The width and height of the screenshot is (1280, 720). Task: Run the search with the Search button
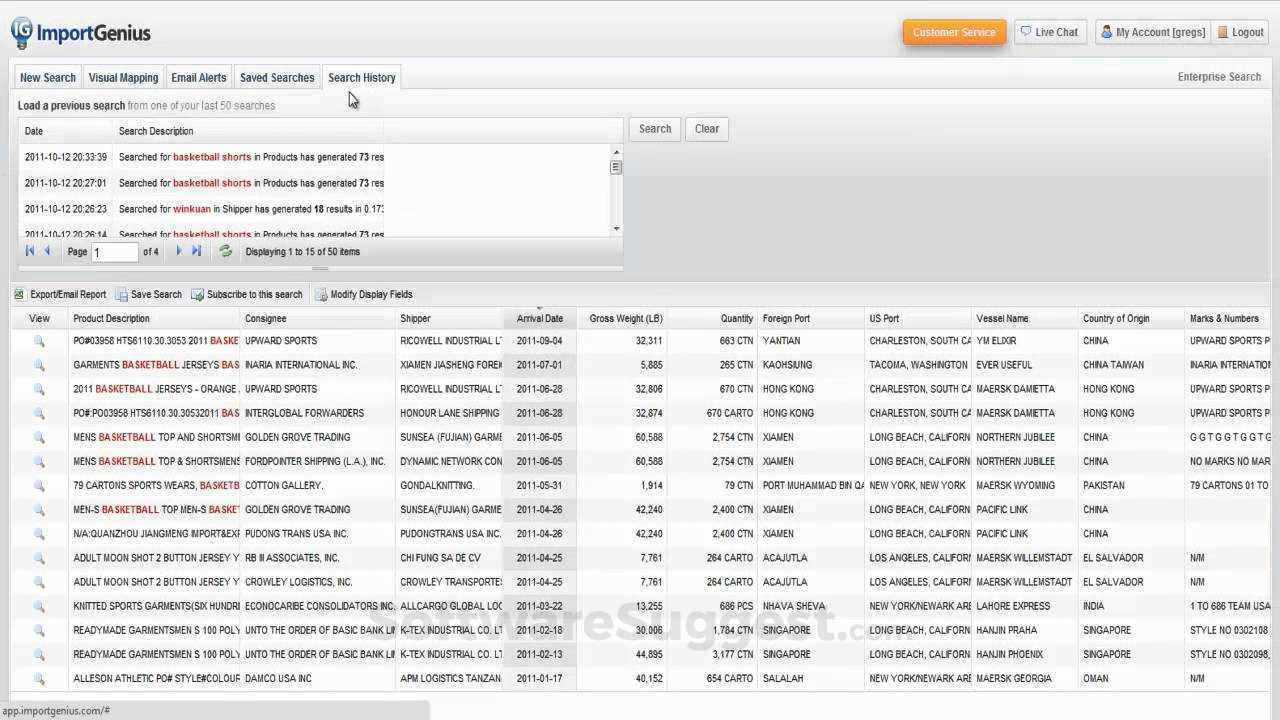coord(654,128)
